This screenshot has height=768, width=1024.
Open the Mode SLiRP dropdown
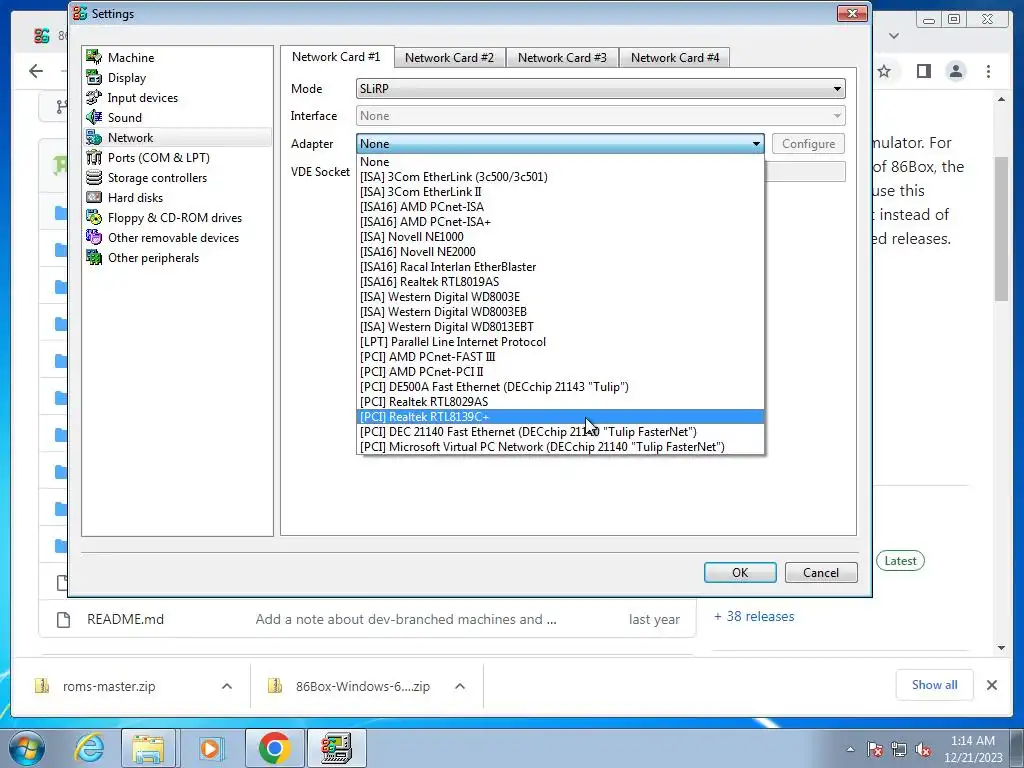click(x=601, y=89)
